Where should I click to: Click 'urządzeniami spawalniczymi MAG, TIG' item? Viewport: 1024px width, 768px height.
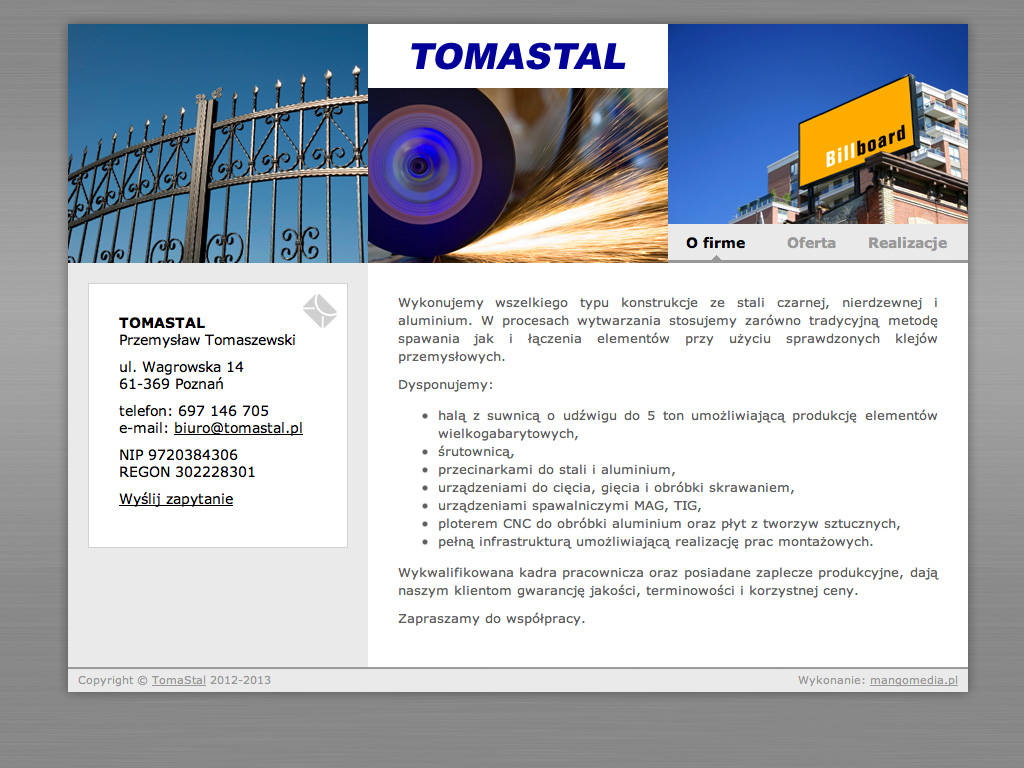point(569,505)
